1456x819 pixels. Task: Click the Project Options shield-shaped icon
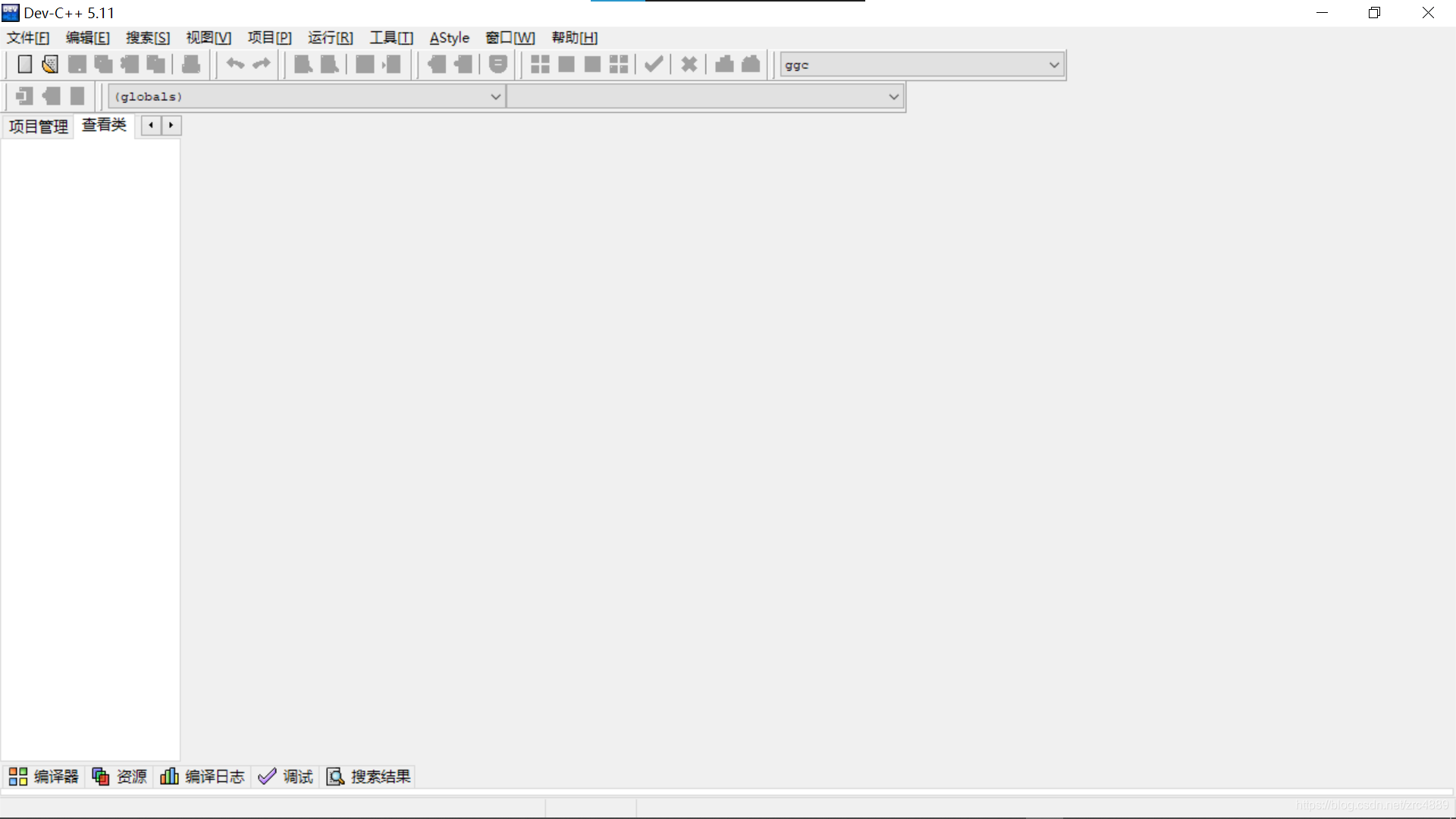[498, 64]
